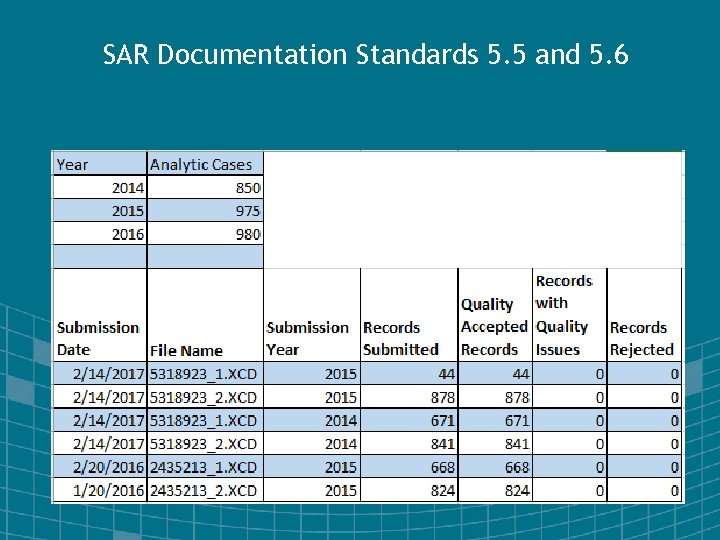
Task: Select the Records Submitted column header
Action: [409, 315]
